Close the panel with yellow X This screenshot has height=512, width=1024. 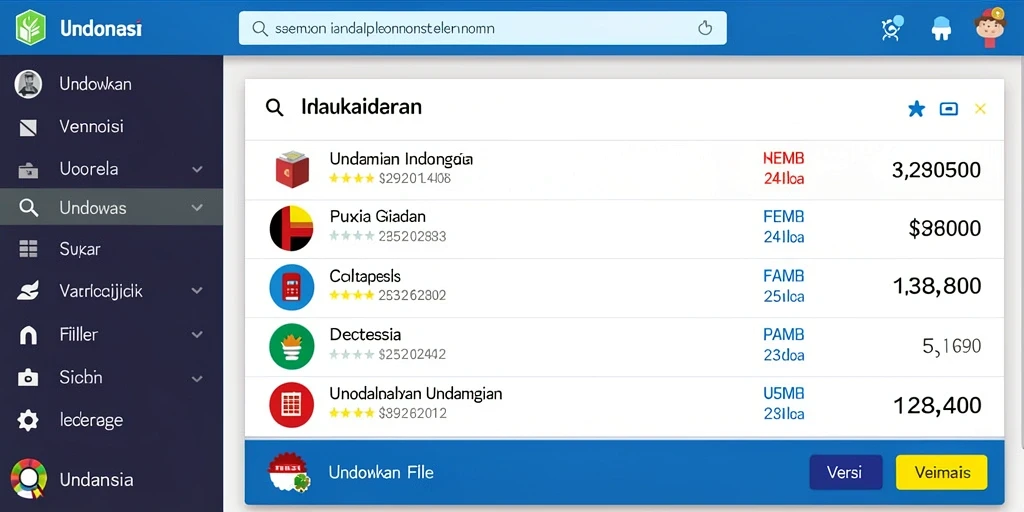click(x=980, y=109)
